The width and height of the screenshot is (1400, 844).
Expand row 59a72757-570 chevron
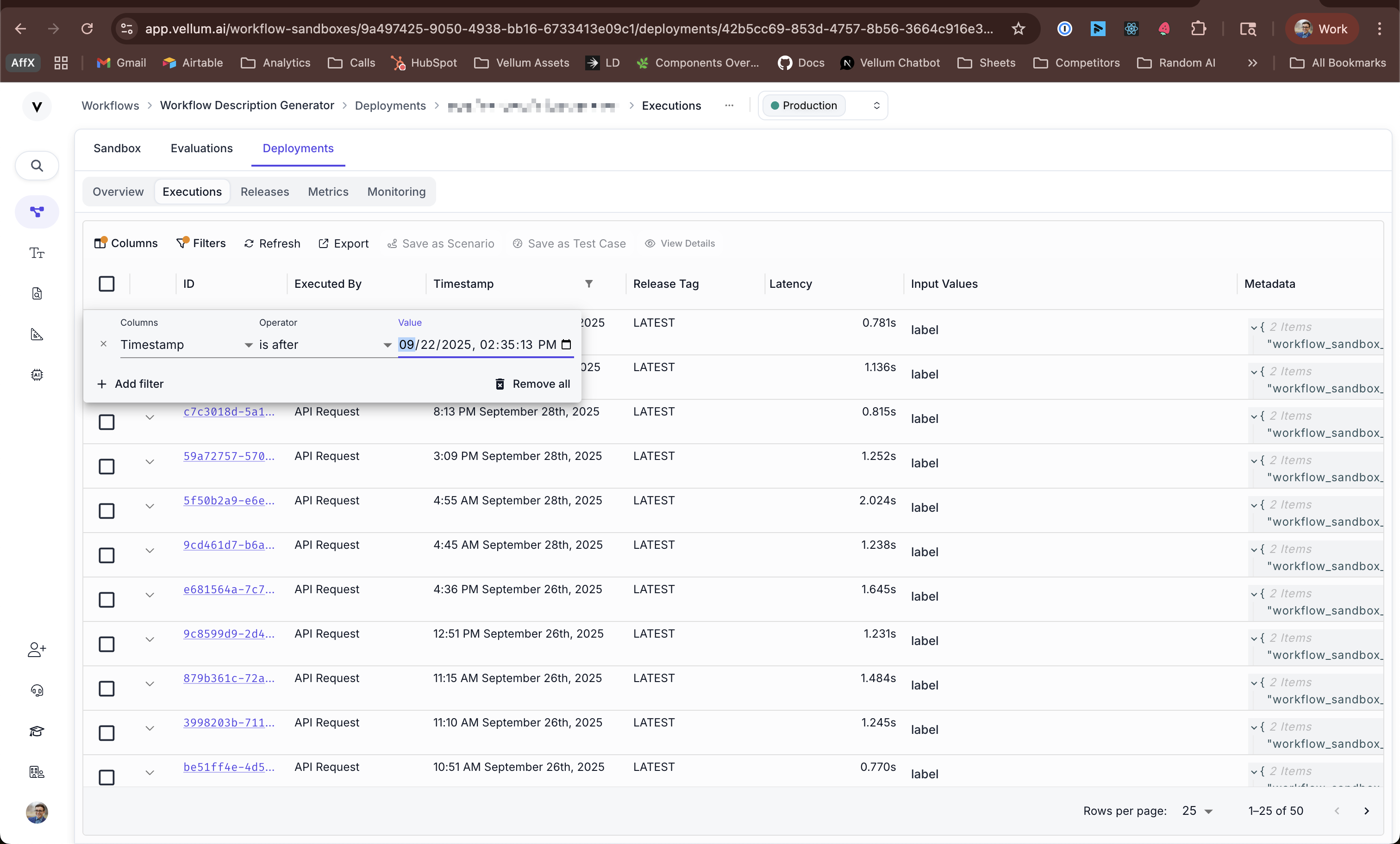[150, 462]
